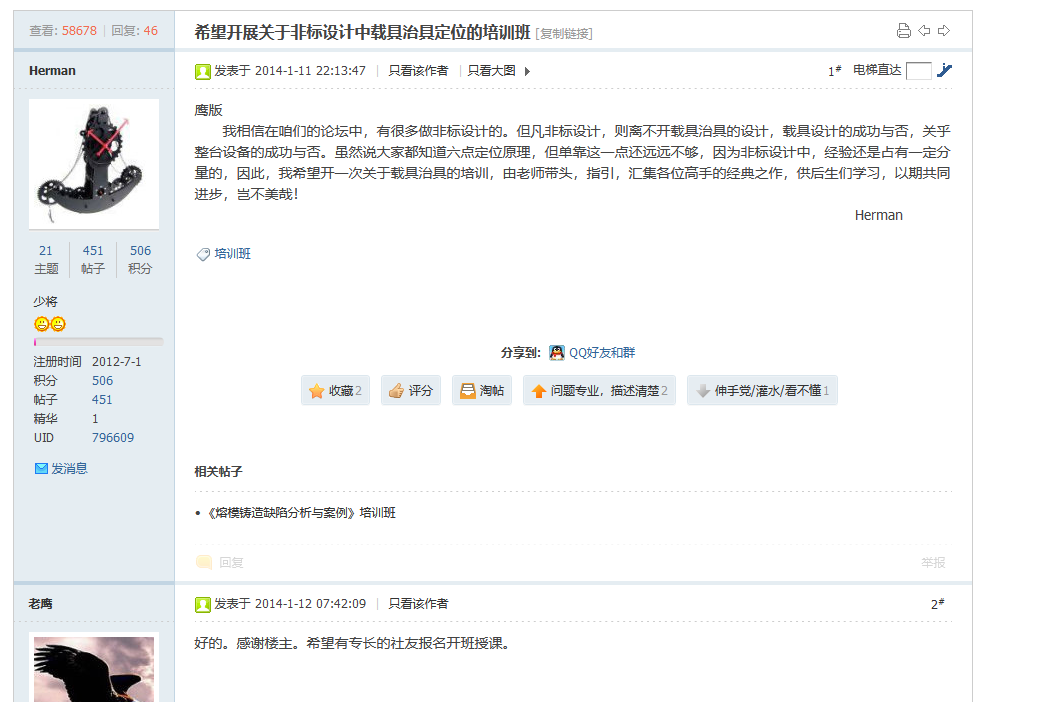
Task: Add thread to favorites with 收藏 star button
Action: (335, 391)
